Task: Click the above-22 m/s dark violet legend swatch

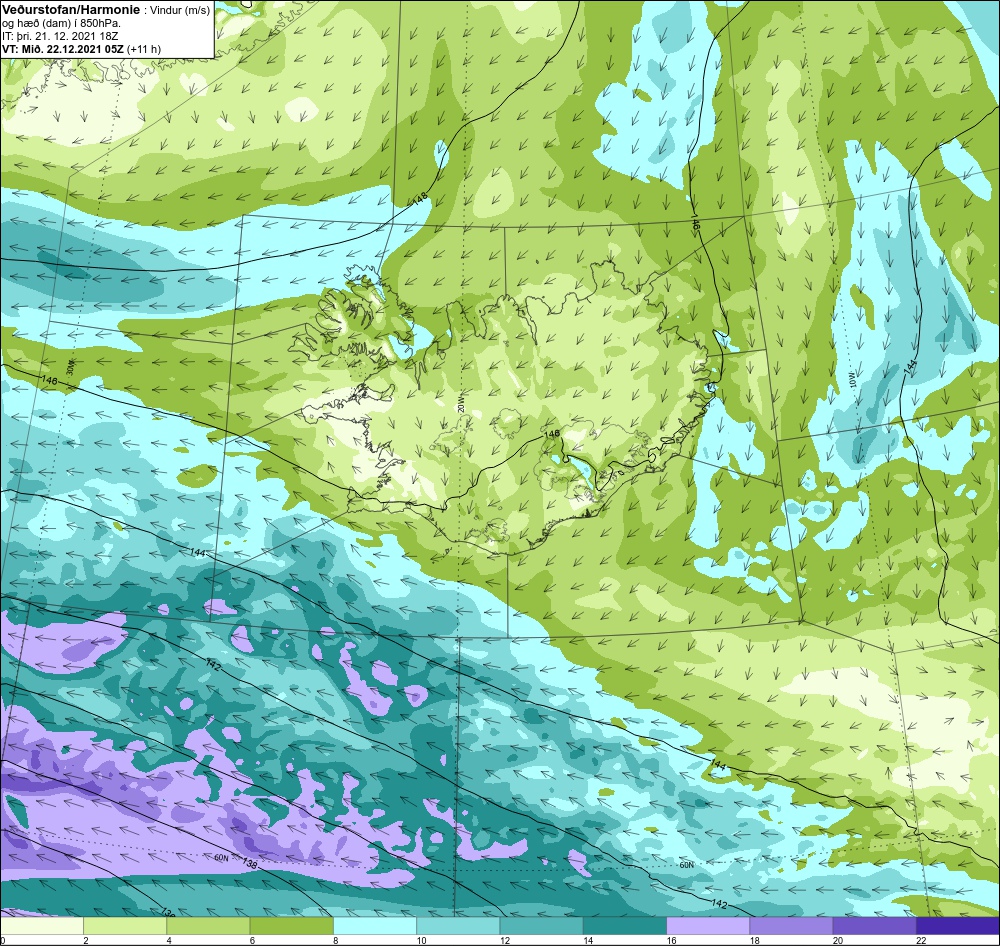Action: pyautogui.click(x=958, y=926)
